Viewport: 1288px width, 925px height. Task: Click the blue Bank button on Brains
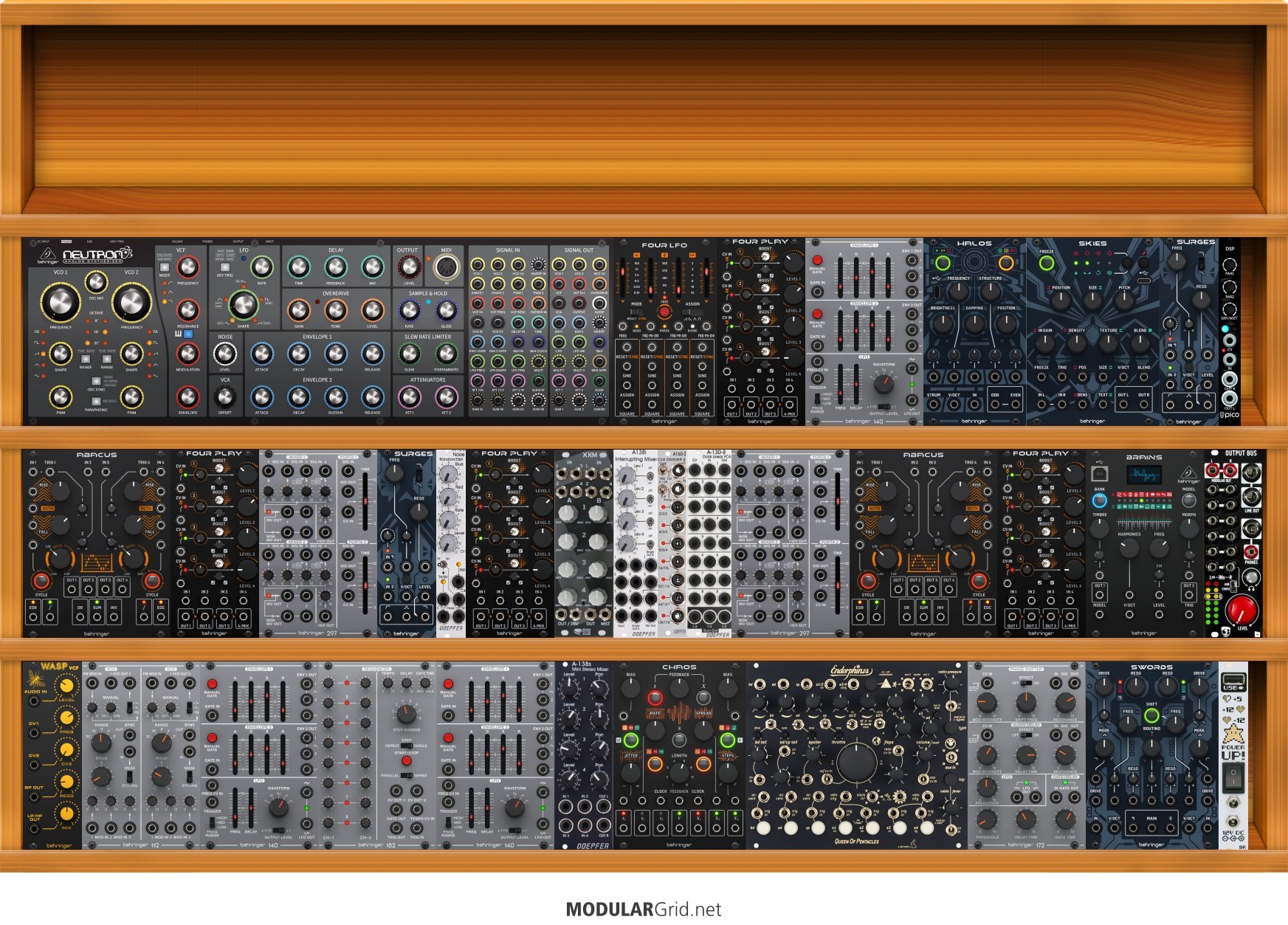[1099, 501]
